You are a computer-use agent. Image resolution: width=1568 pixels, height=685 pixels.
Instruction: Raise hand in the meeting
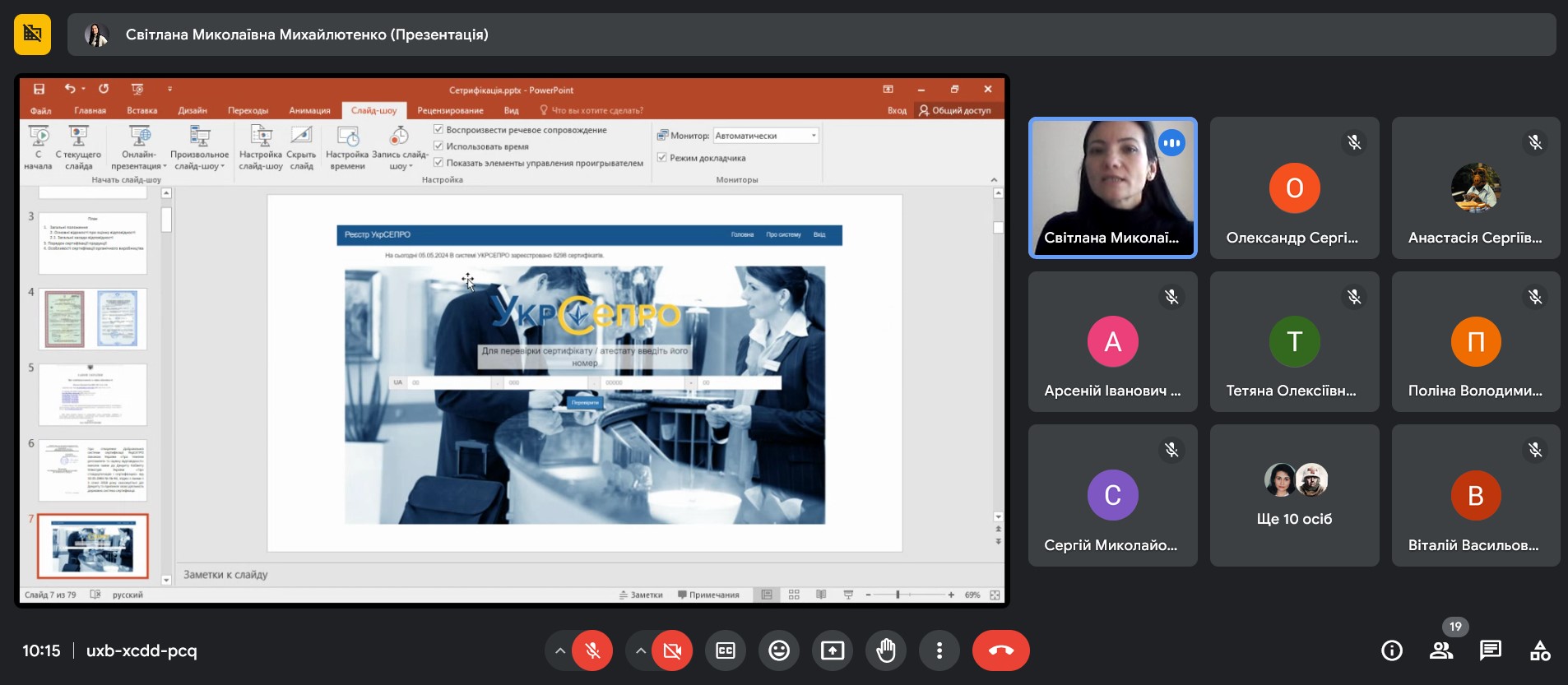(886, 650)
